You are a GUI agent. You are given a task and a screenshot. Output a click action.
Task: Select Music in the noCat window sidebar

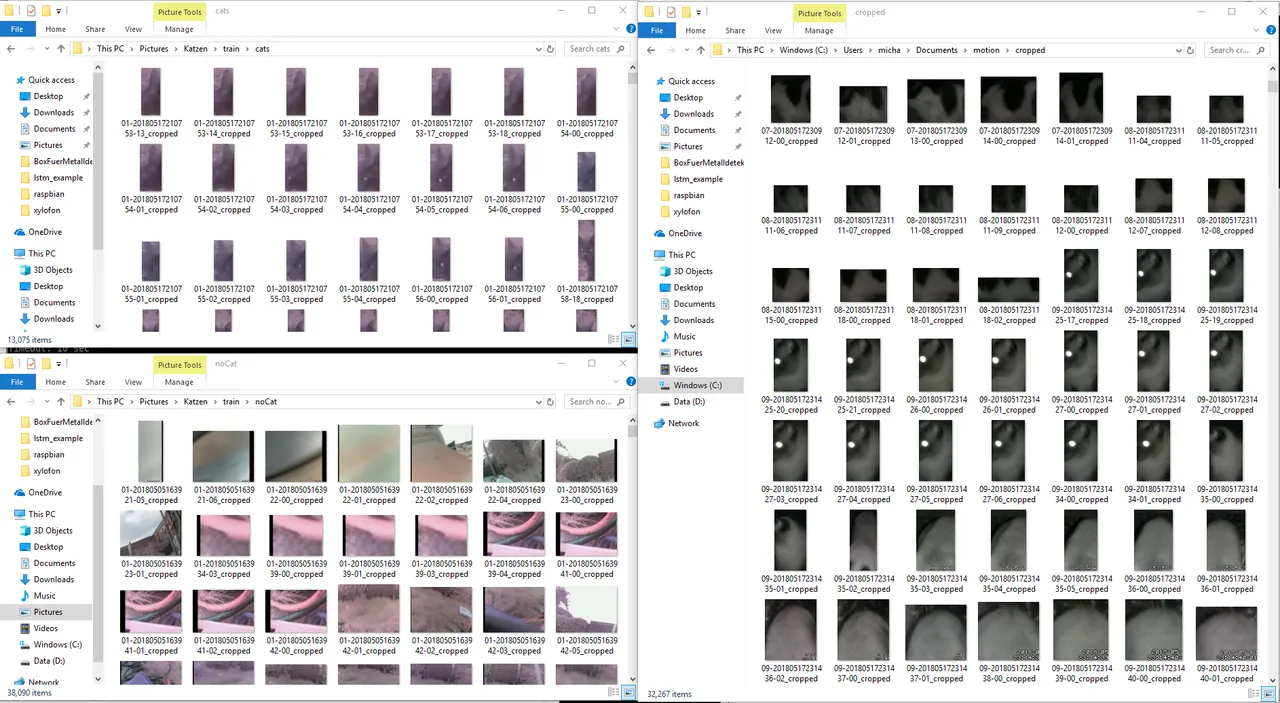pos(45,596)
